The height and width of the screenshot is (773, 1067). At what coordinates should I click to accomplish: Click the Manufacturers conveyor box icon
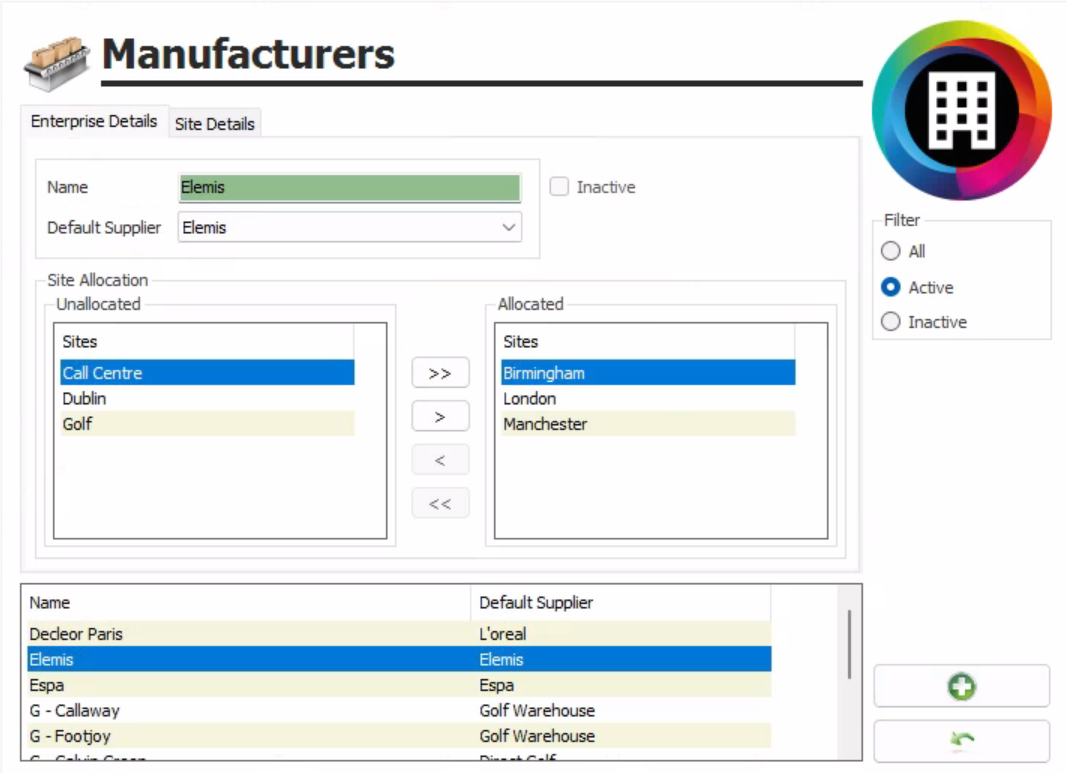click(56, 63)
